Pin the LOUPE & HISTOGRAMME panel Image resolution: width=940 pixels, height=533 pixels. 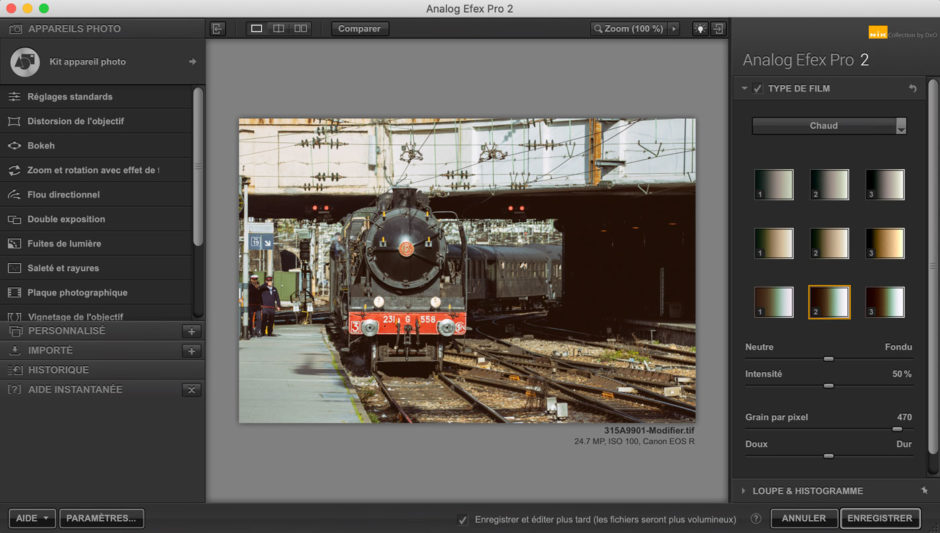click(924, 490)
